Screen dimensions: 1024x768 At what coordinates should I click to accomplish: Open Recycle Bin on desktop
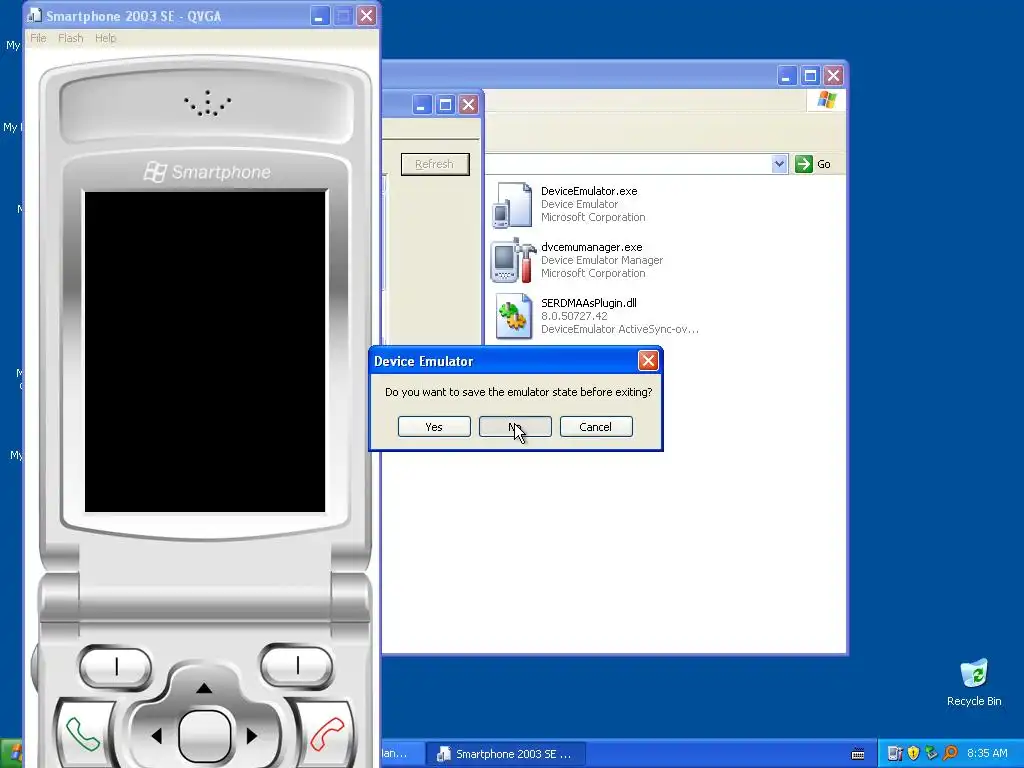[974, 682]
